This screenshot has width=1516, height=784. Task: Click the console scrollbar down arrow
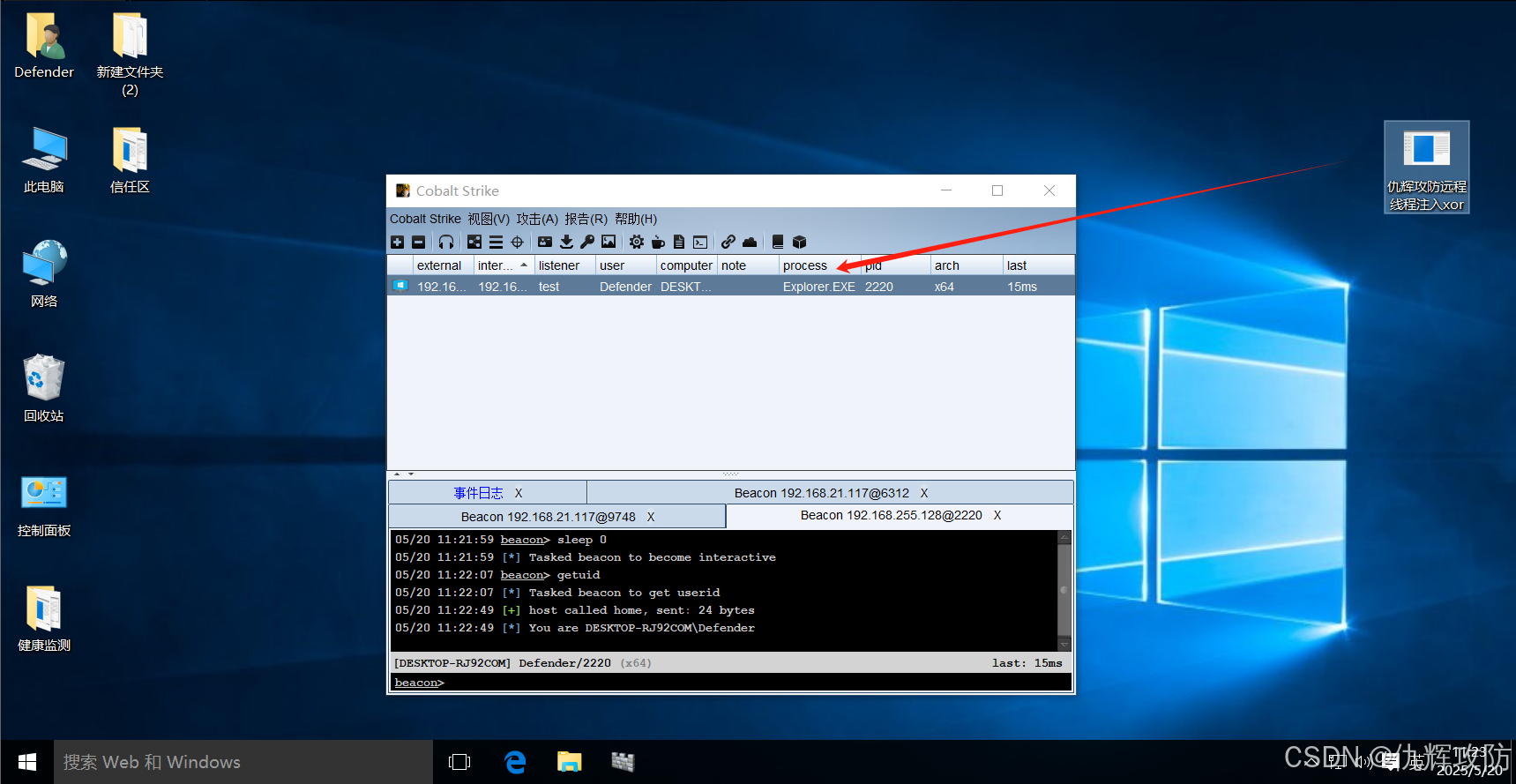(1064, 645)
